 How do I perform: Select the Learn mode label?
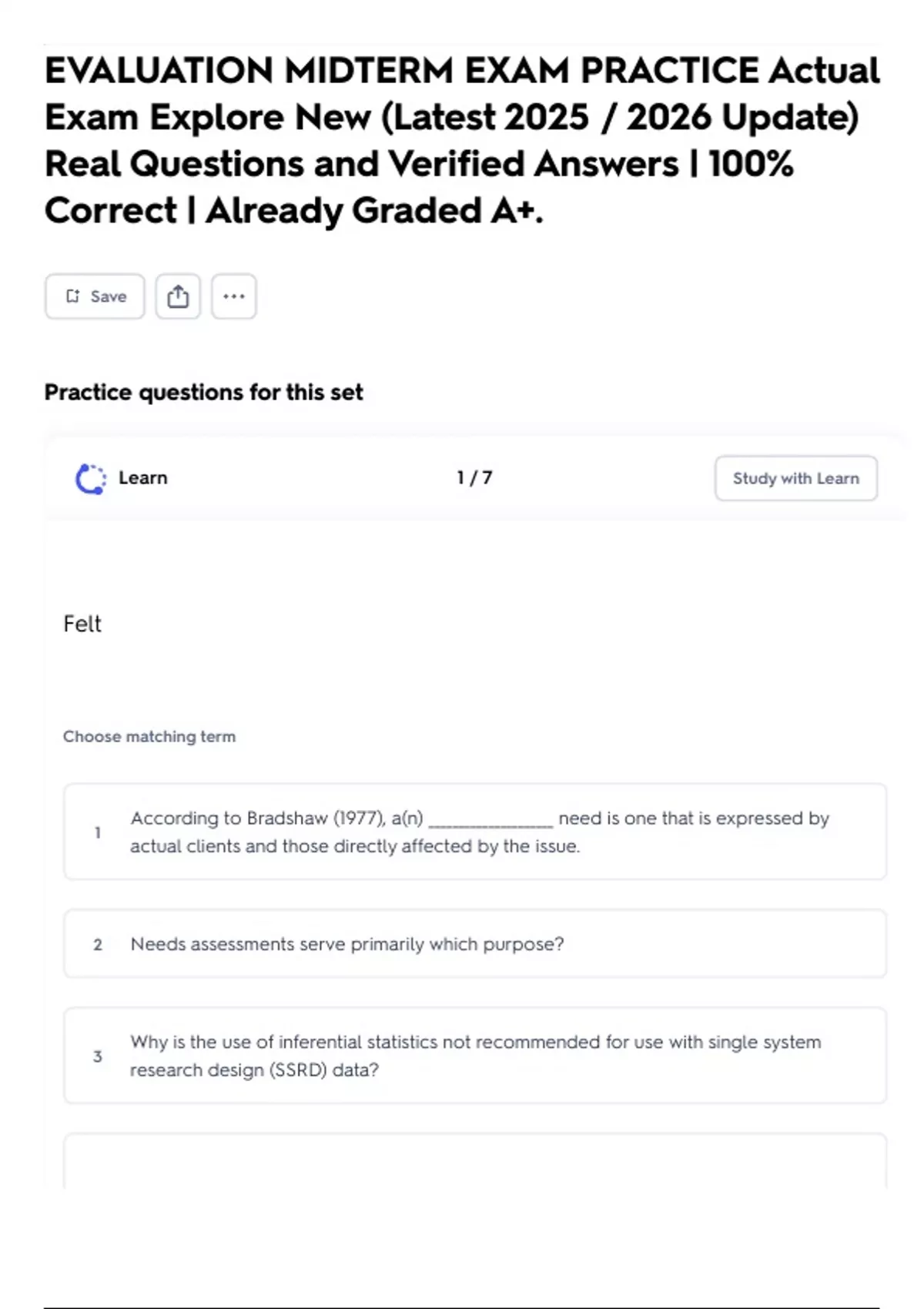(142, 478)
